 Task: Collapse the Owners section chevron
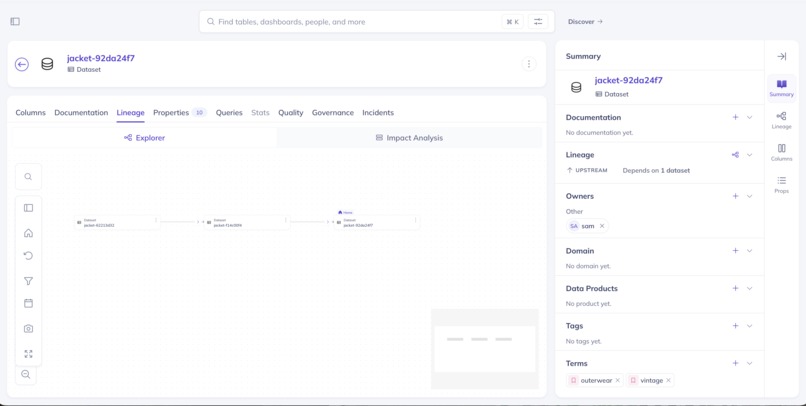click(x=749, y=196)
